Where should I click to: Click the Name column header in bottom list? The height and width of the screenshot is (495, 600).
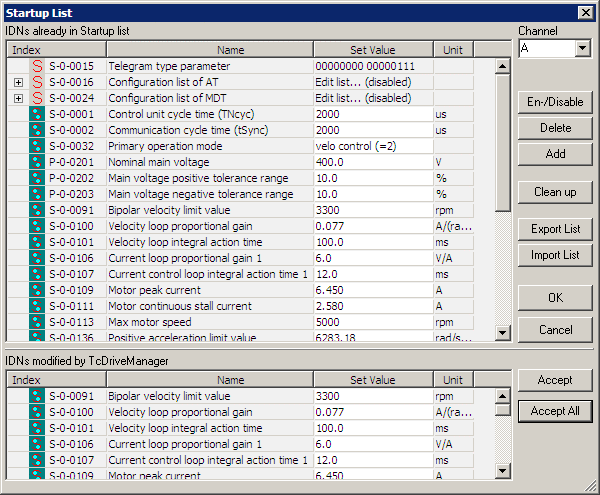pos(210,380)
